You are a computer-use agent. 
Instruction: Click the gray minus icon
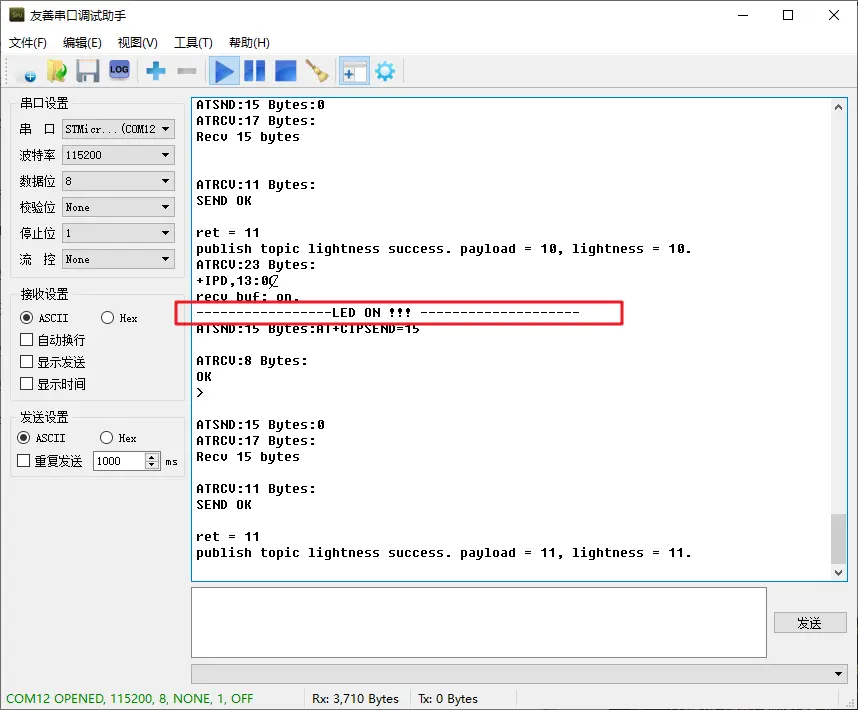187,71
